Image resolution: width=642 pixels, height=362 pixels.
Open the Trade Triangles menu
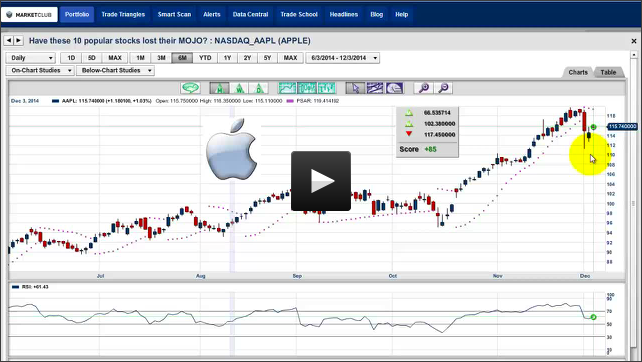pos(123,14)
